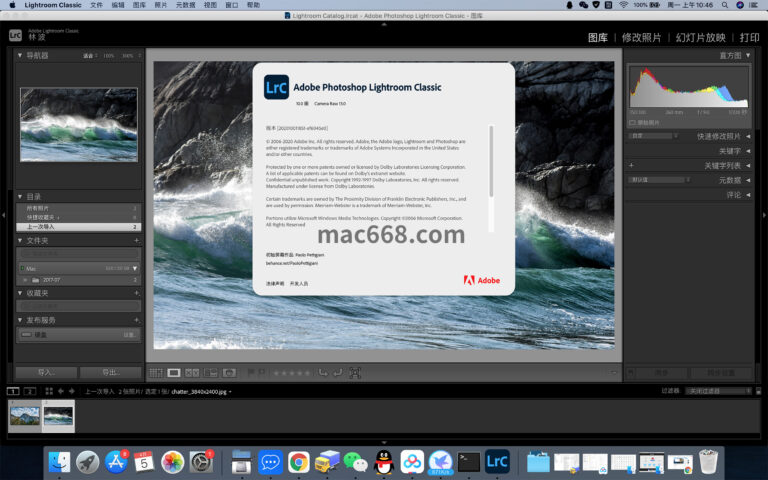Open the 修改照片 module

click(x=641, y=38)
